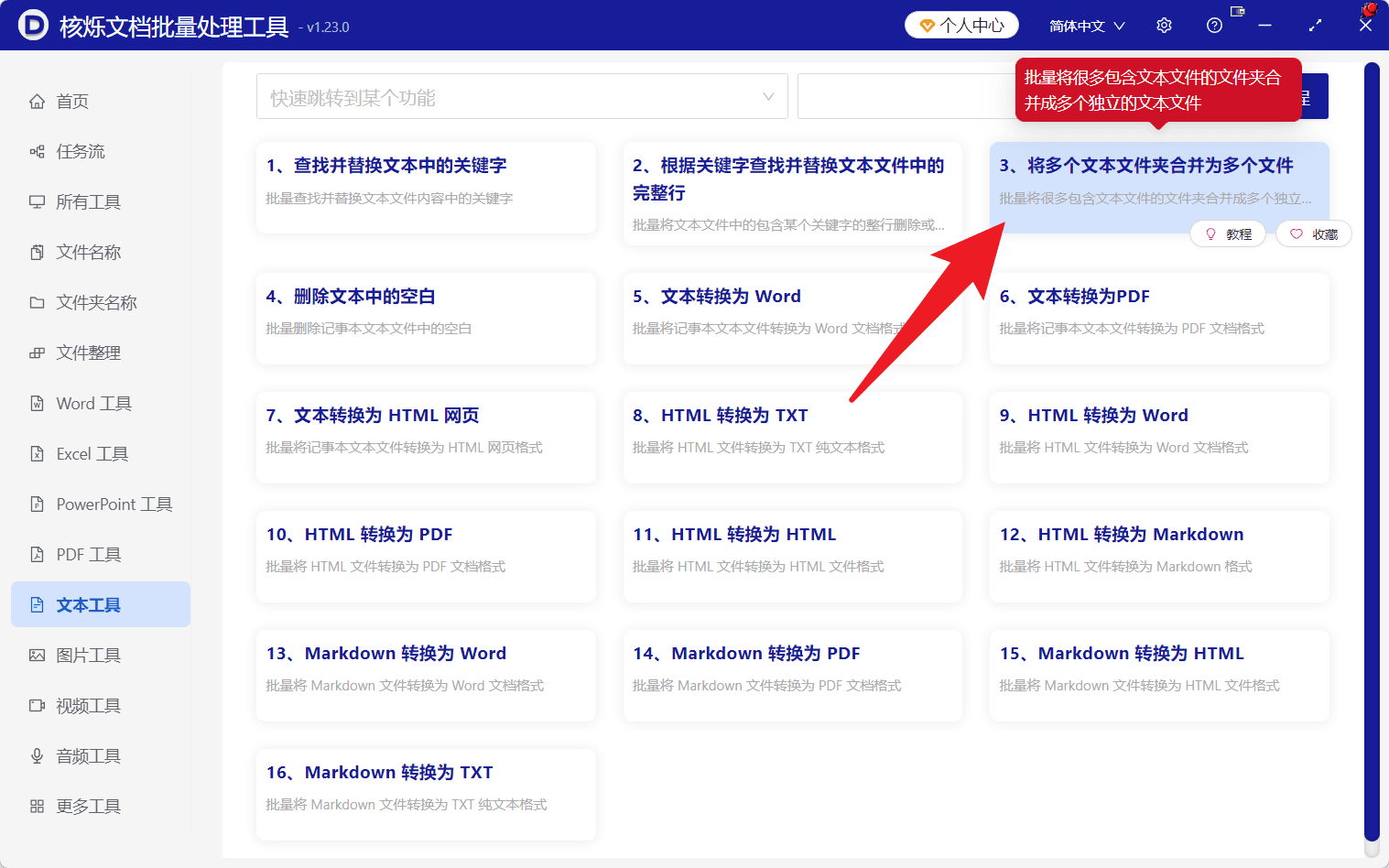Image resolution: width=1389 pixels, height=868 pixels.
Task: Open 查找并替换文本中的关键字 tool card
Action: click(x=426, y=188)
